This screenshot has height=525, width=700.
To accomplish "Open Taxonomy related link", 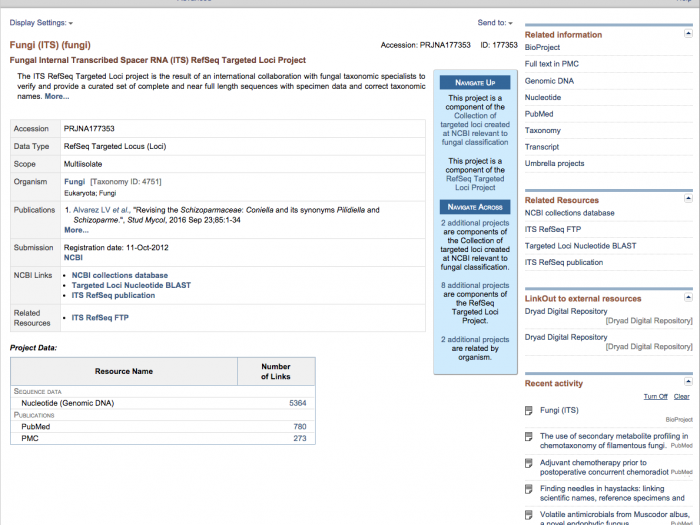I will click(542, 130).
